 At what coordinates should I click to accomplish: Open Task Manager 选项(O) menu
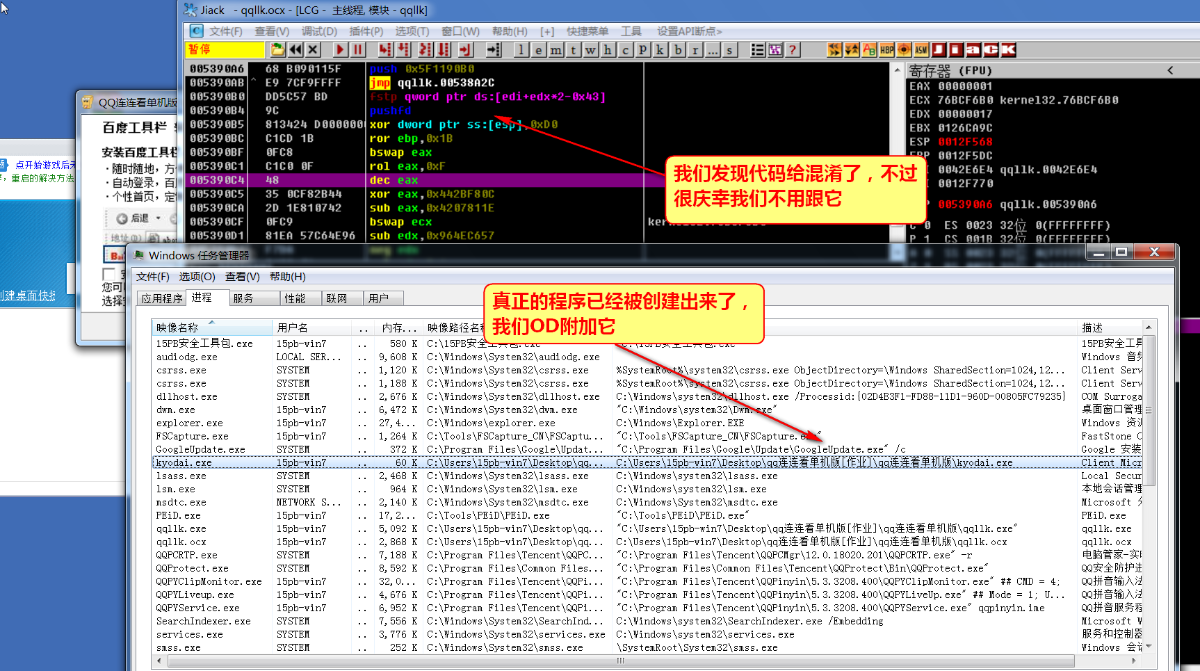point(197,277)
